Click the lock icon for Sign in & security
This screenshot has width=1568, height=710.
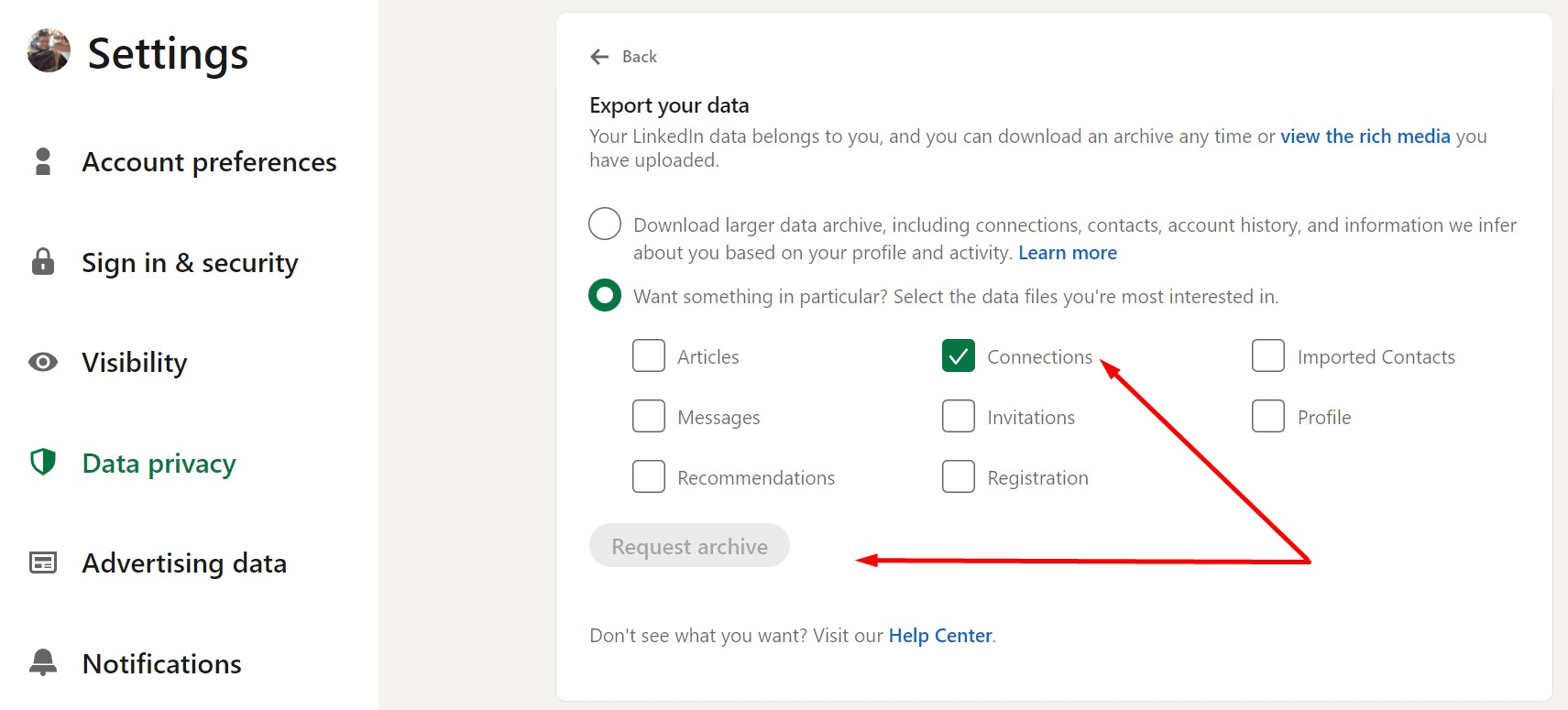tap(43, 262)
